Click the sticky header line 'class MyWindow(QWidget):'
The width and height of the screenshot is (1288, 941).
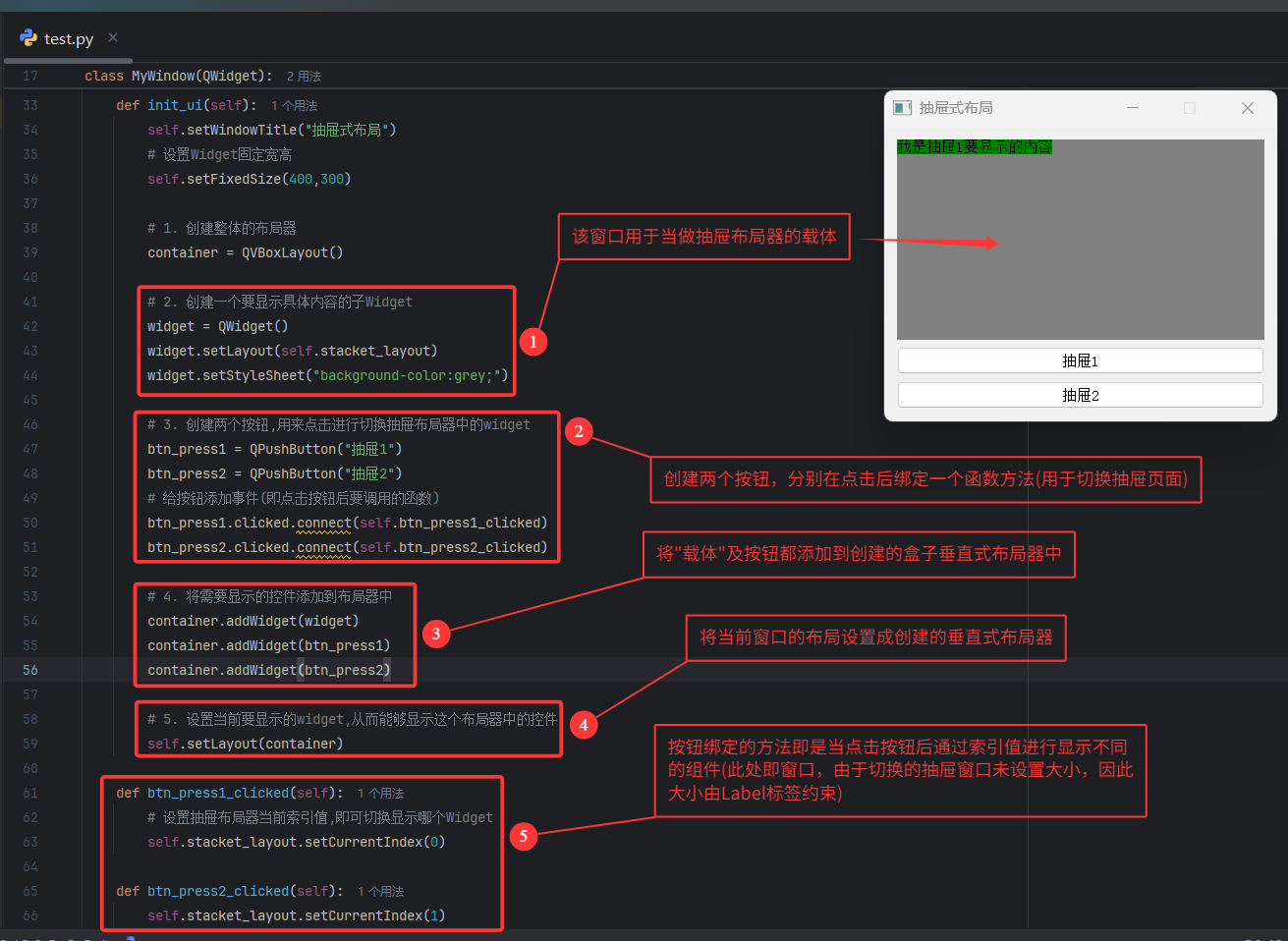179,76
